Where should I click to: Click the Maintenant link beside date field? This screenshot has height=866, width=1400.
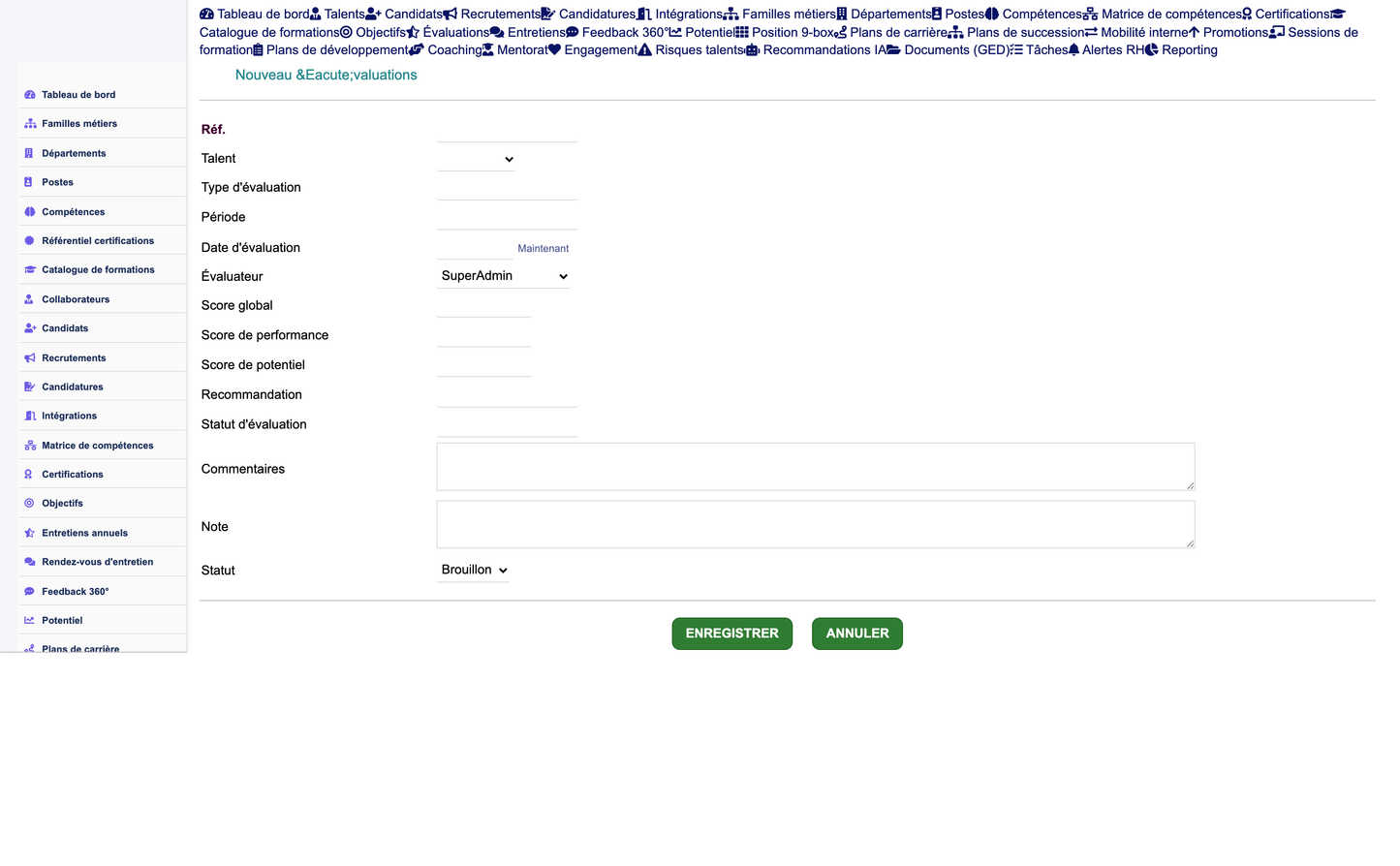pos(544,249)
